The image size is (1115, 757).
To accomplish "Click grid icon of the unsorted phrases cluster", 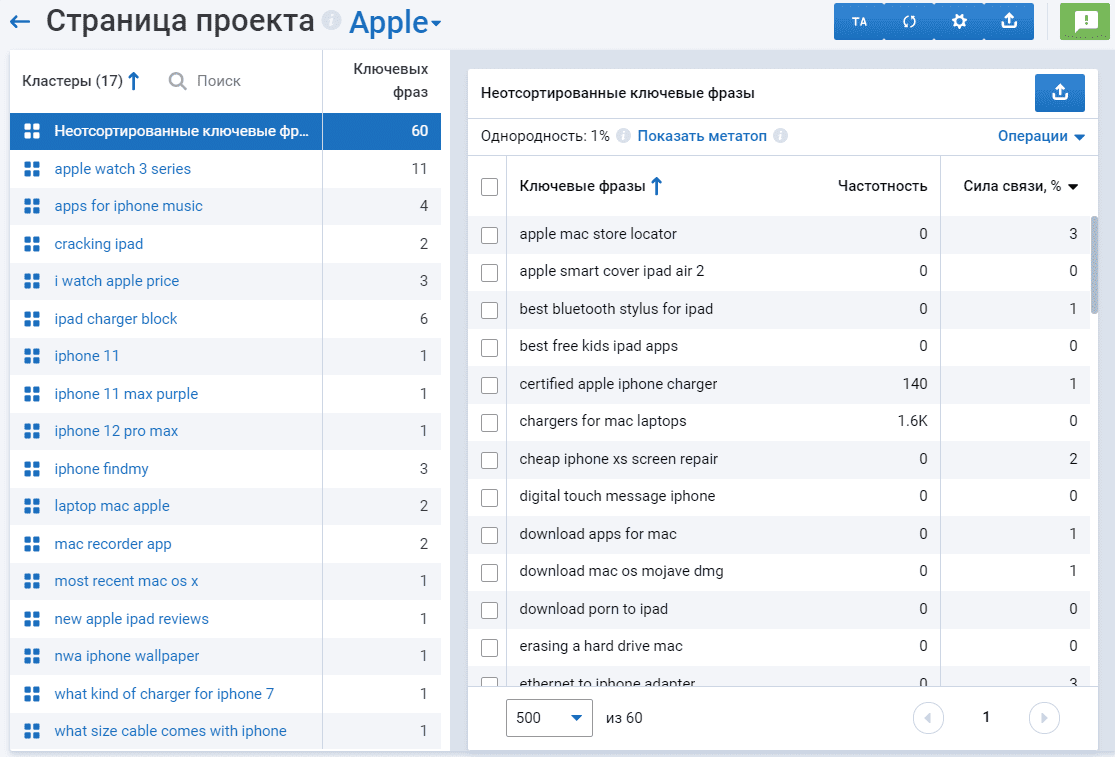I will coord(32,131).
